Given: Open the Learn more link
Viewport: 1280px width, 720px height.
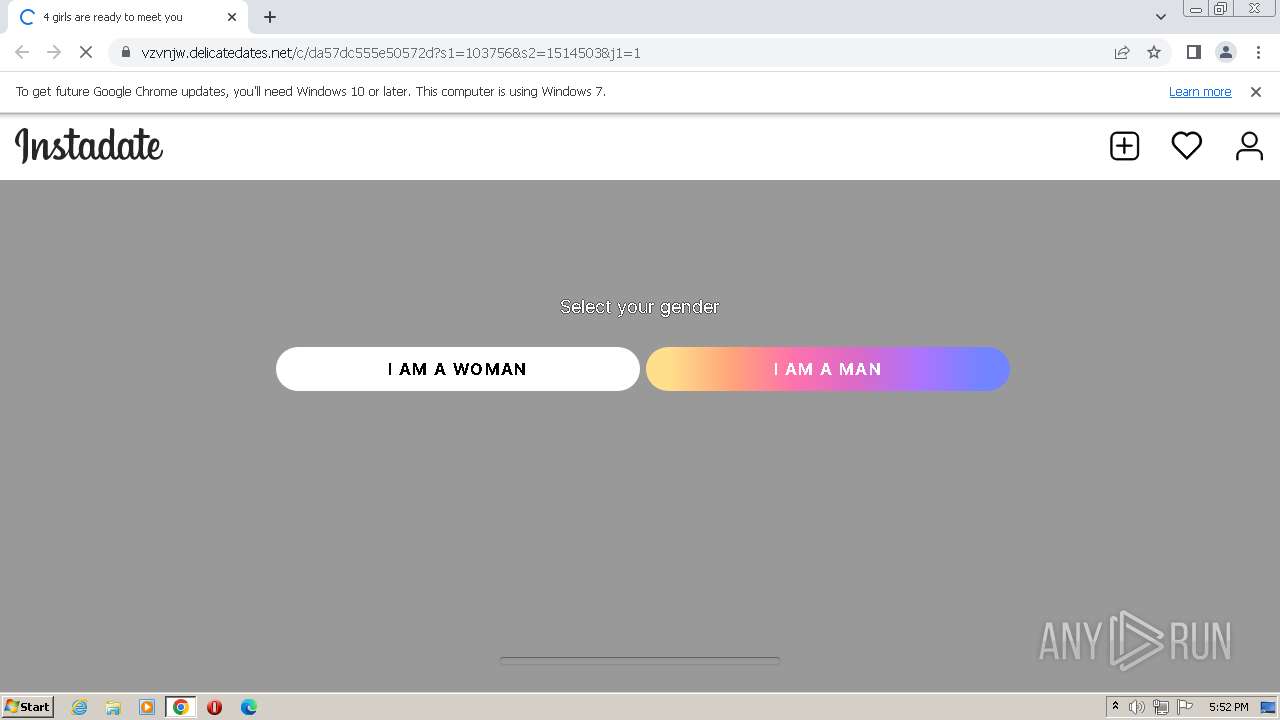Looking at the screenshot, I should coord(1200,91).
